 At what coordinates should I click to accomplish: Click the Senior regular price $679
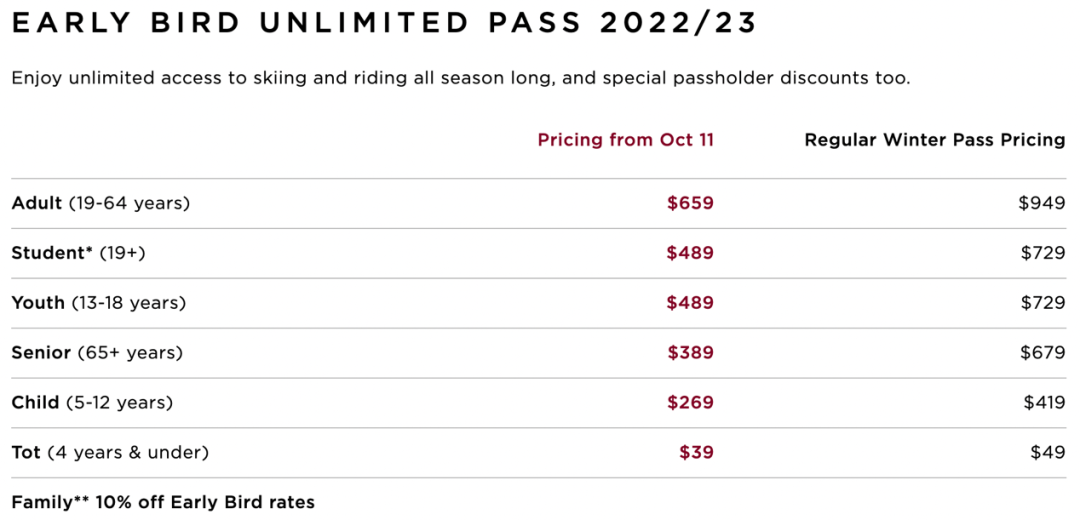(x=1041, y=353)
